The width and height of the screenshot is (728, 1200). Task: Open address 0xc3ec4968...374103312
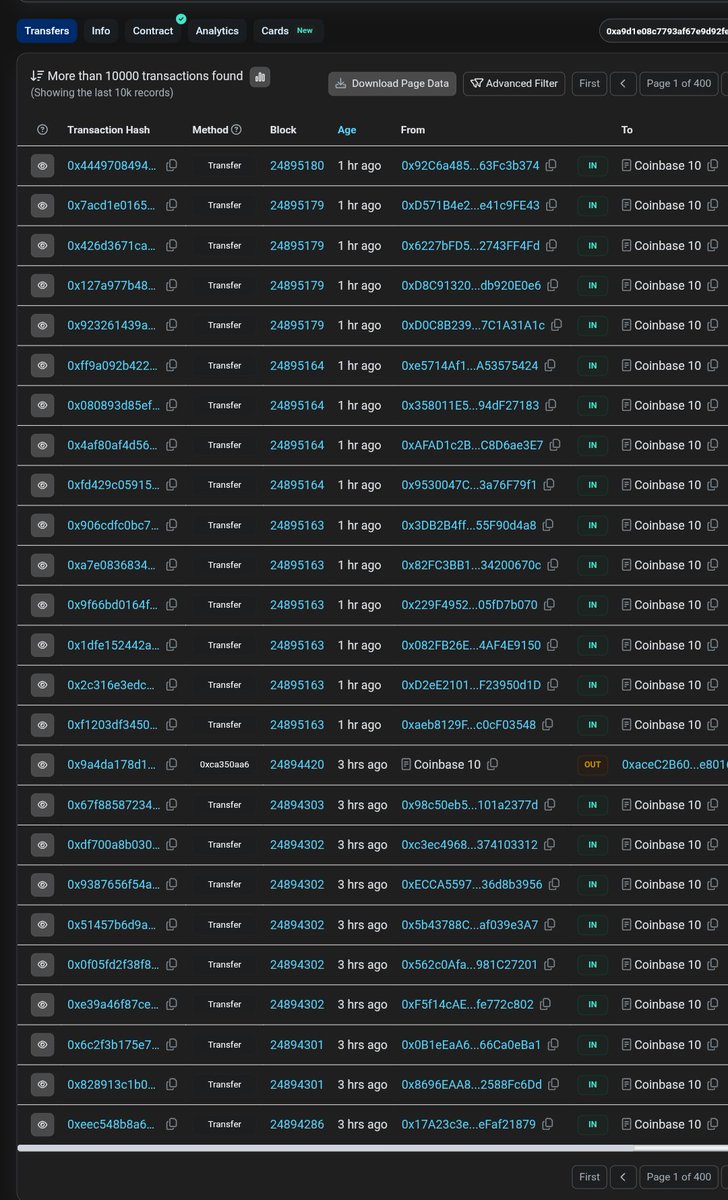[x=469, y=844]
